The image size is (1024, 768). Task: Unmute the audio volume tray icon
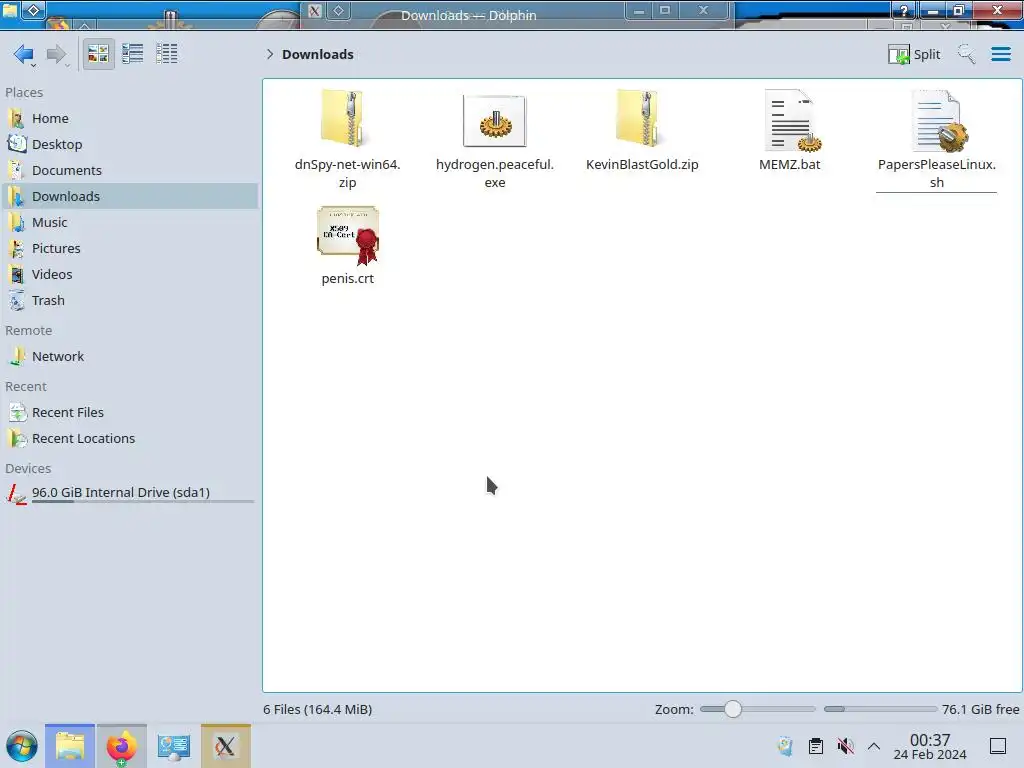point(845,746)
